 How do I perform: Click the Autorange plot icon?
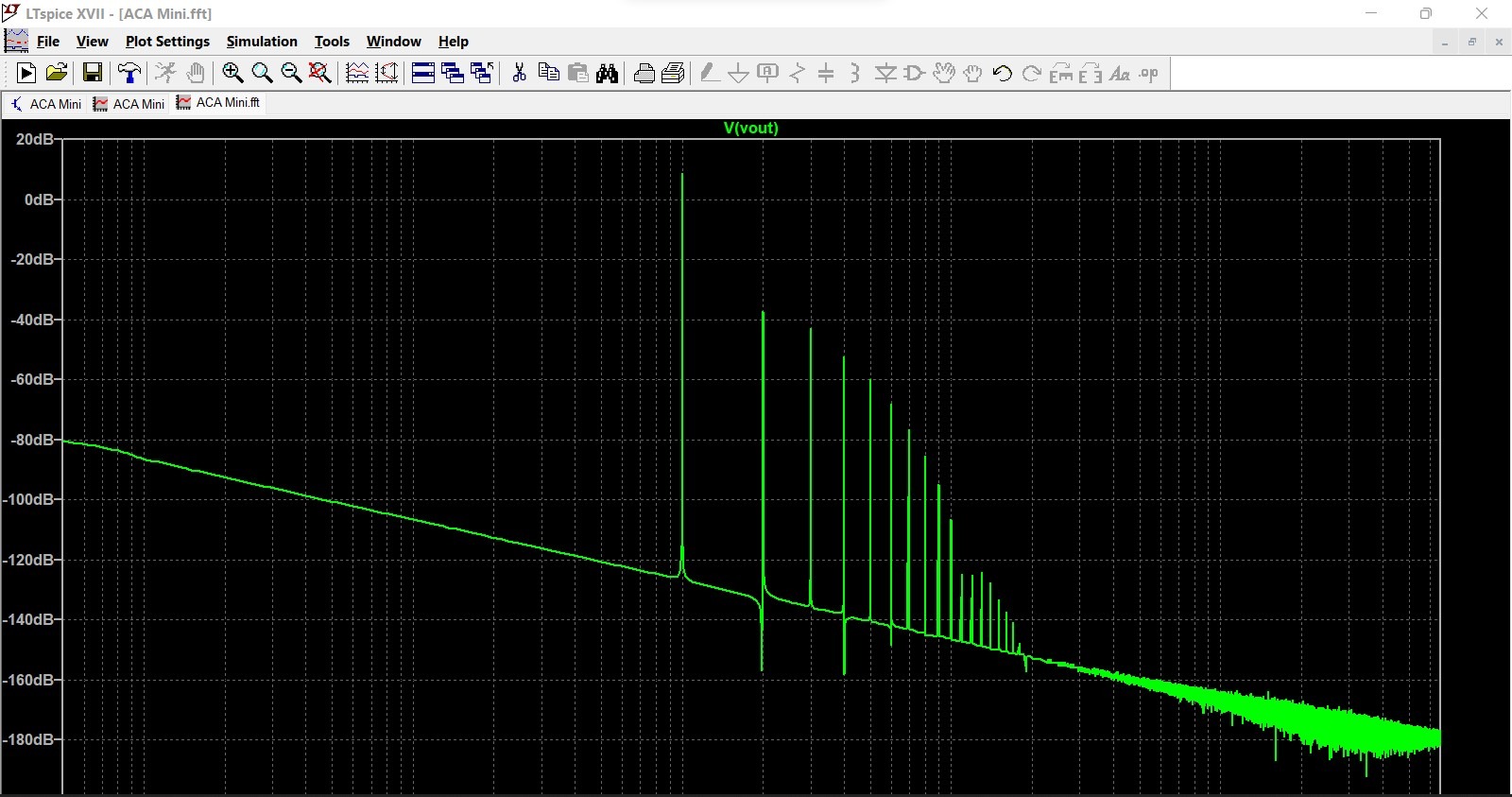pyautogui.click(x=357, y=73)
